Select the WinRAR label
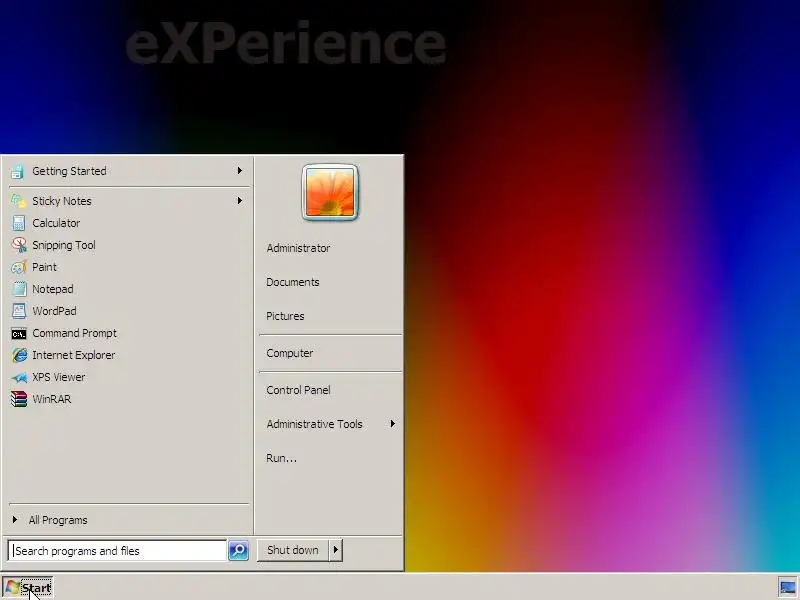This screenshot has height=600, width=800. [52, 399]
